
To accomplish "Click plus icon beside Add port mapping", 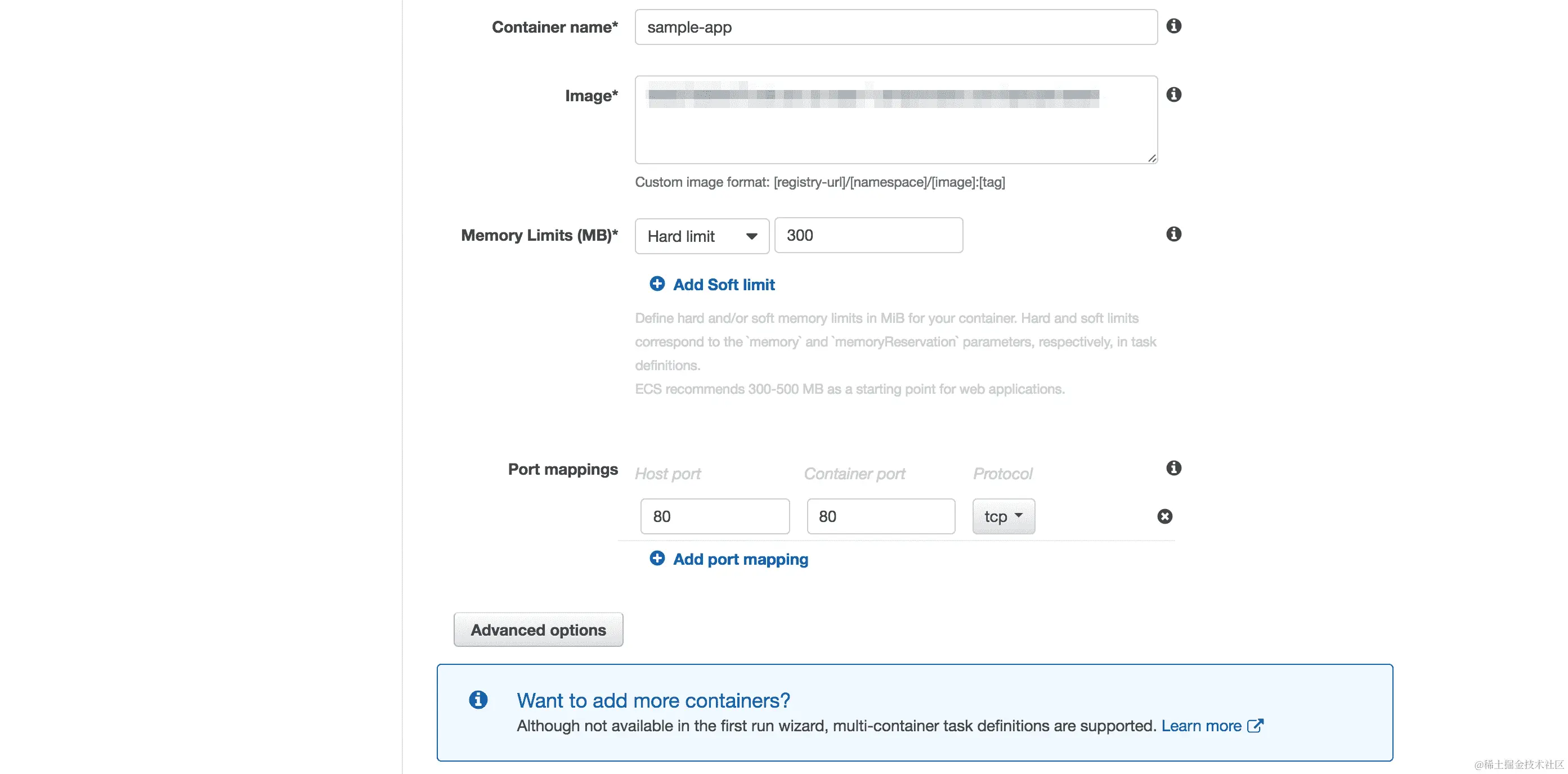I will point(657,559).
